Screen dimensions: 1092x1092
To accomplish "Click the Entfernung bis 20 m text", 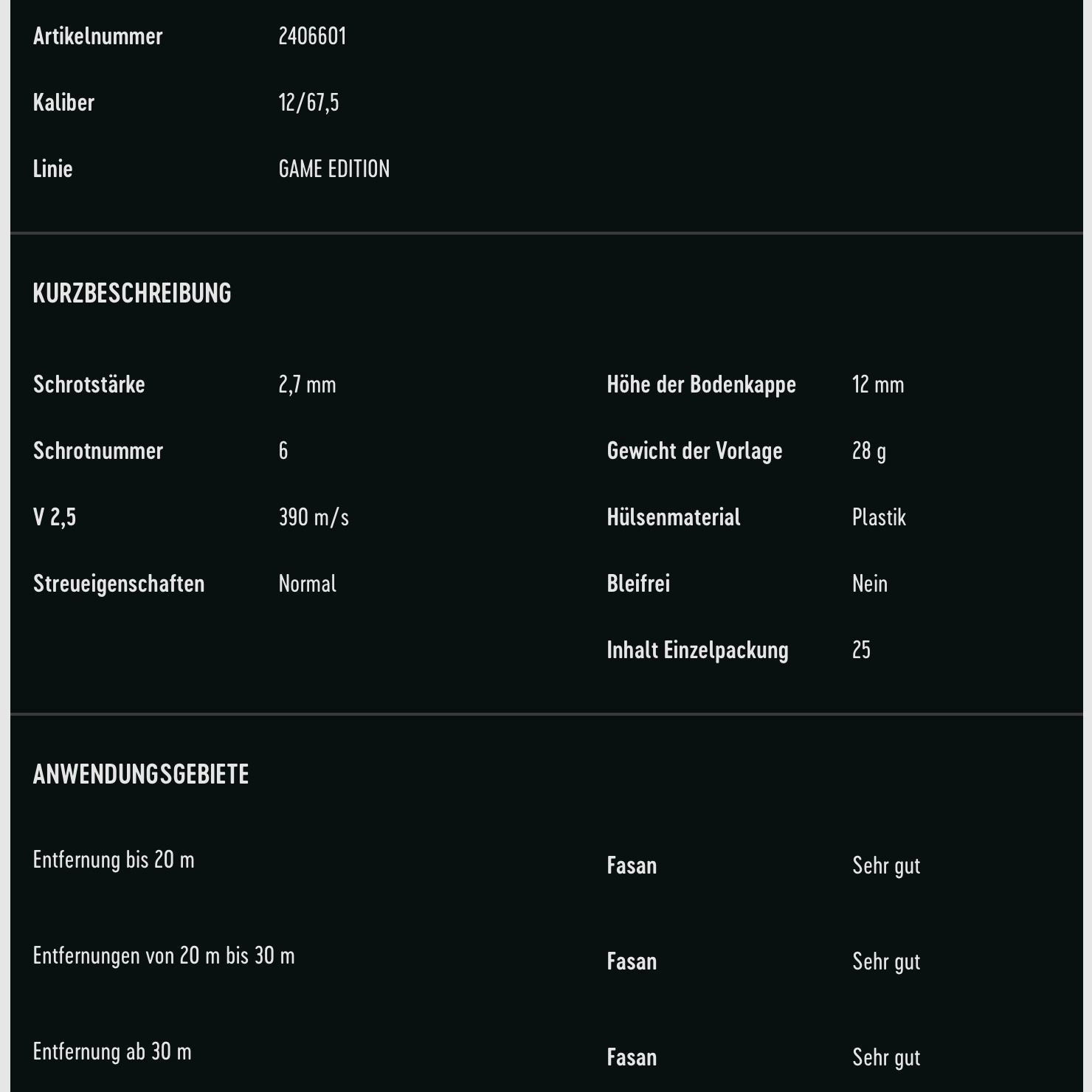I will tap(114, 860).
